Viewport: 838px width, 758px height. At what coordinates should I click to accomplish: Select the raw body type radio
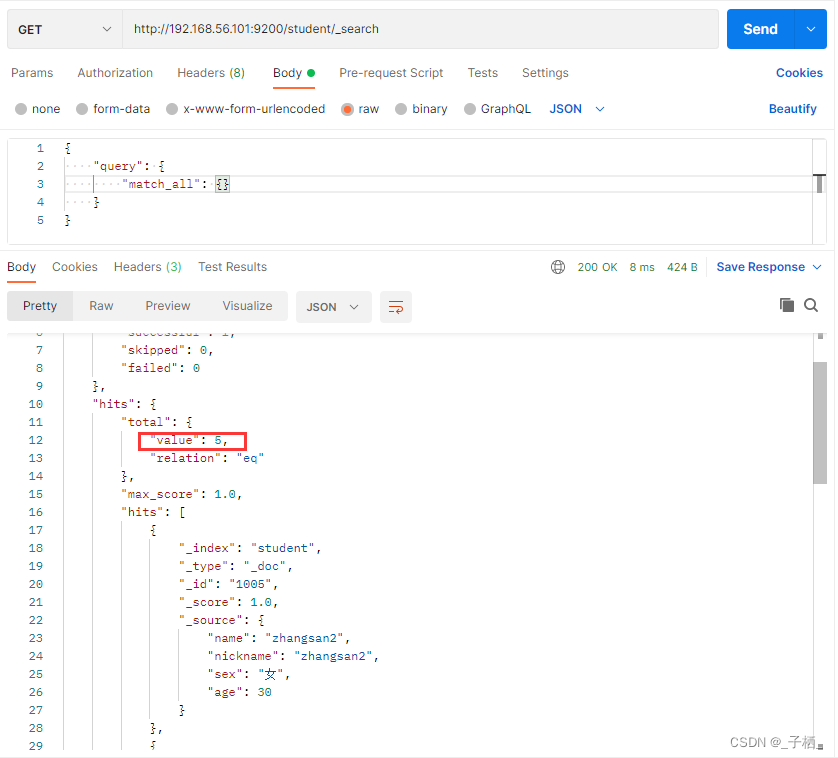tap(347, 109)
